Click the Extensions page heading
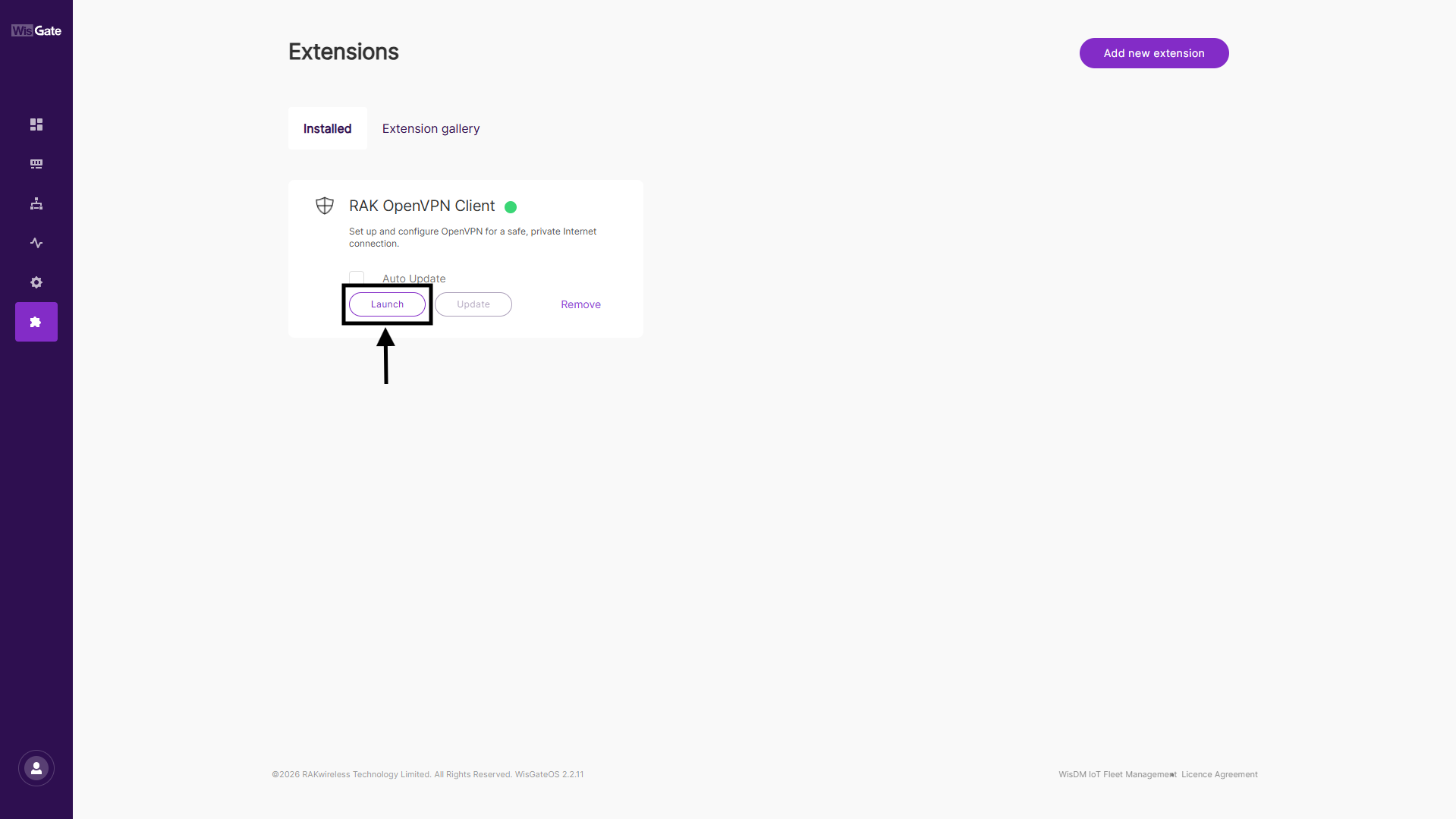This screenshot has width=1456, height=819. click(x=344, y=52)
